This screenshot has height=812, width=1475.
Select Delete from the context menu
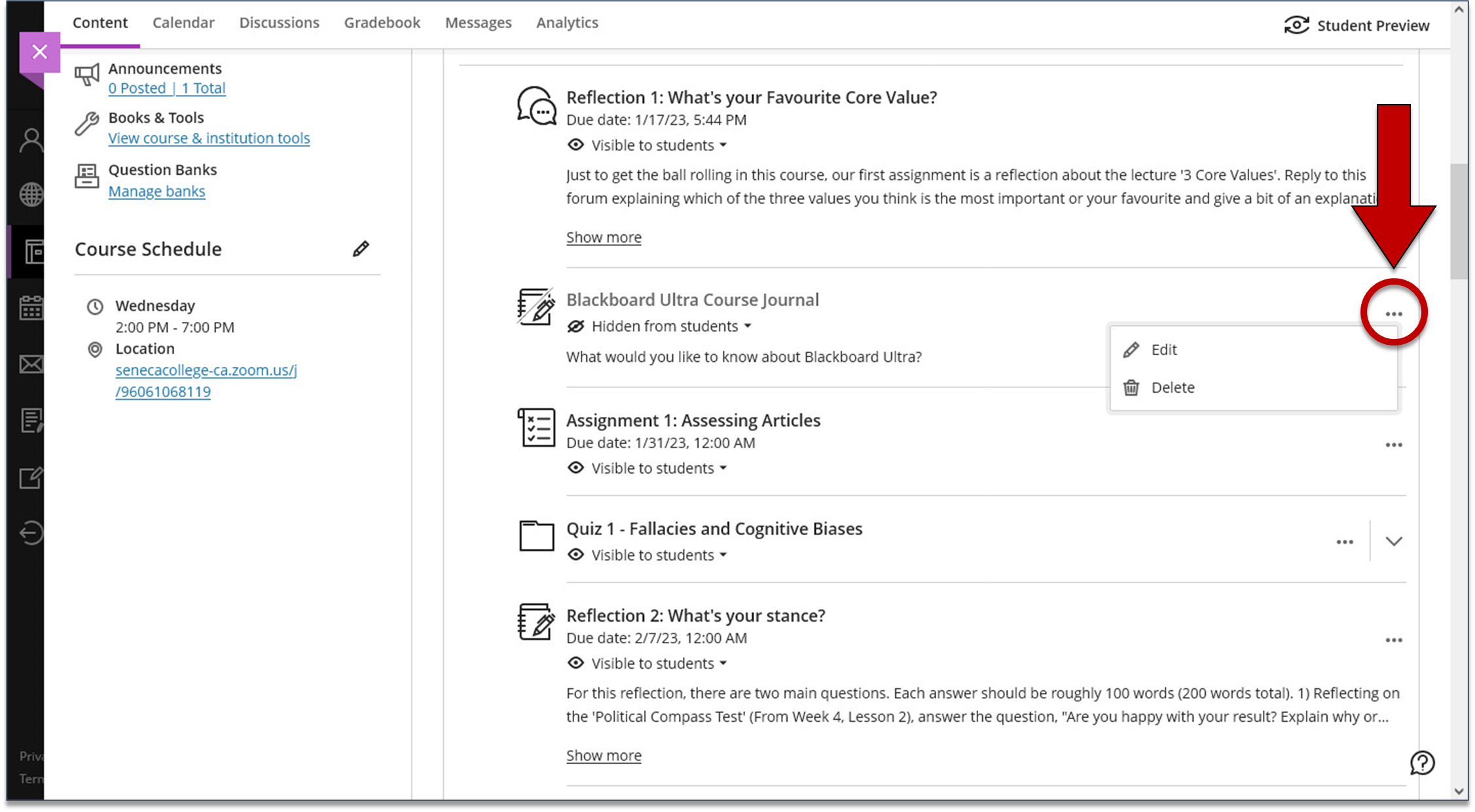coord(1173,387)
